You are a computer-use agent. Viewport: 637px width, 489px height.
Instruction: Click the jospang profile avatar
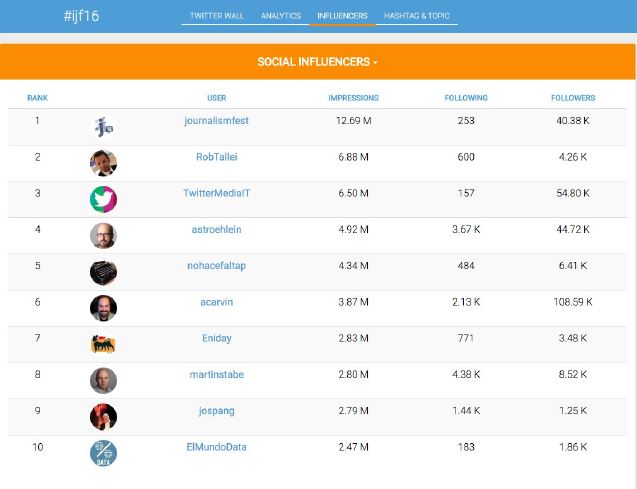click(103, 417)
